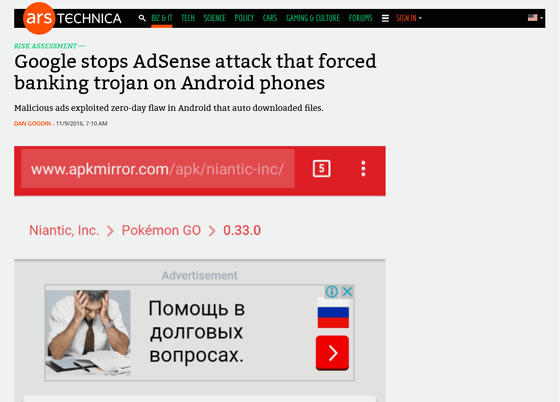Click the ad info icon

[x=331, y=292]
